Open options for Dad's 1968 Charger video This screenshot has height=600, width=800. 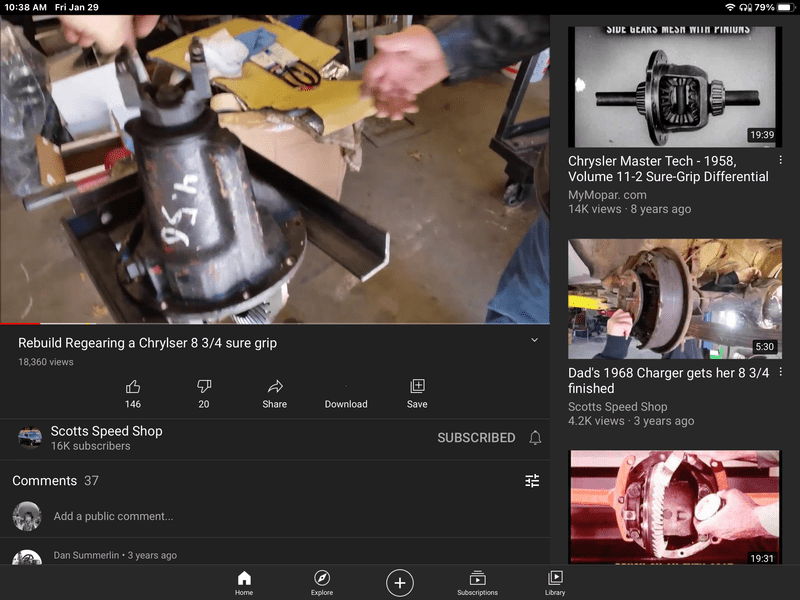coord(780,373)
